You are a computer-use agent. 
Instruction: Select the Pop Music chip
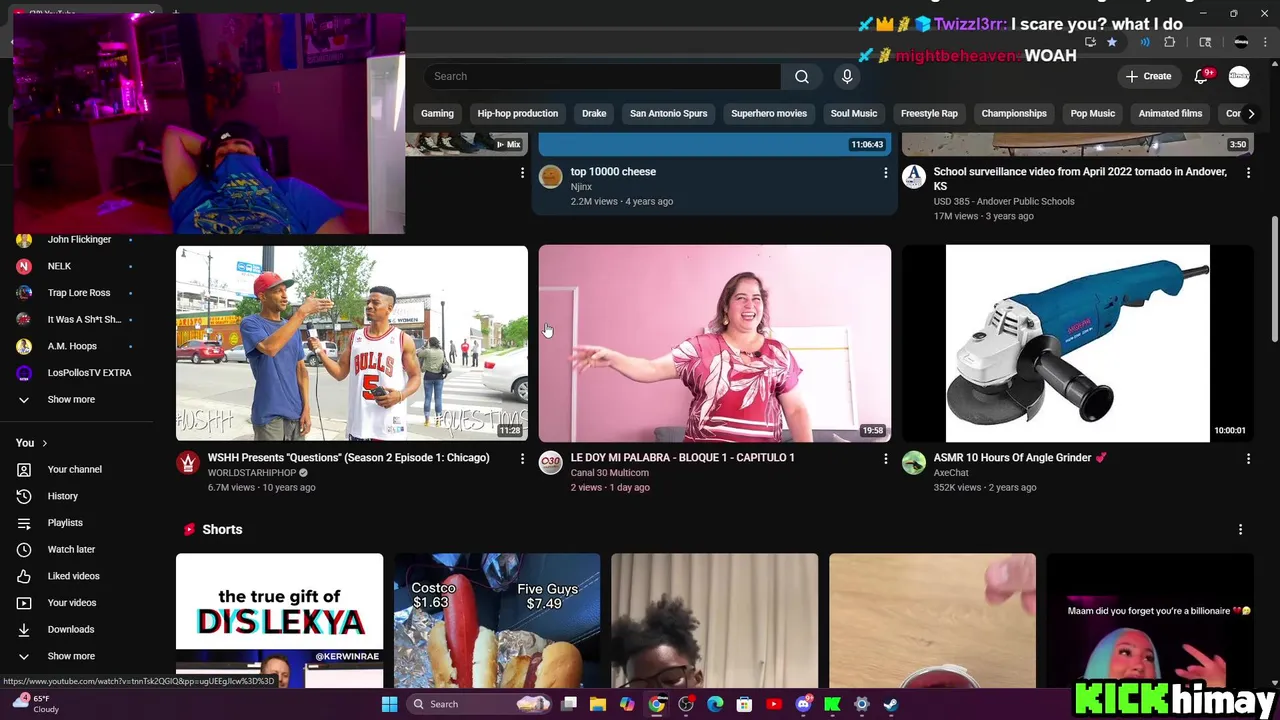1092,114
